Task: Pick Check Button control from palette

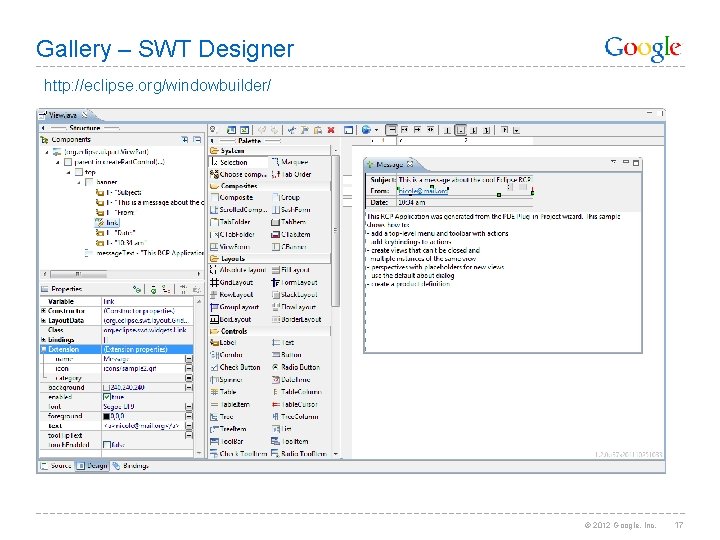Action: pyautogui.click(x=235, y=367)
